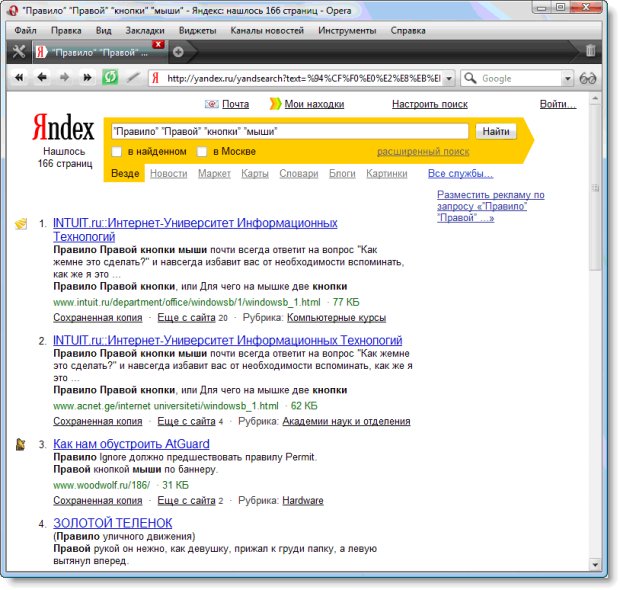The width and height of the screenshot is (620, 590).
Task: Click the scrollbar down arrow
Action: pos(595,565)
